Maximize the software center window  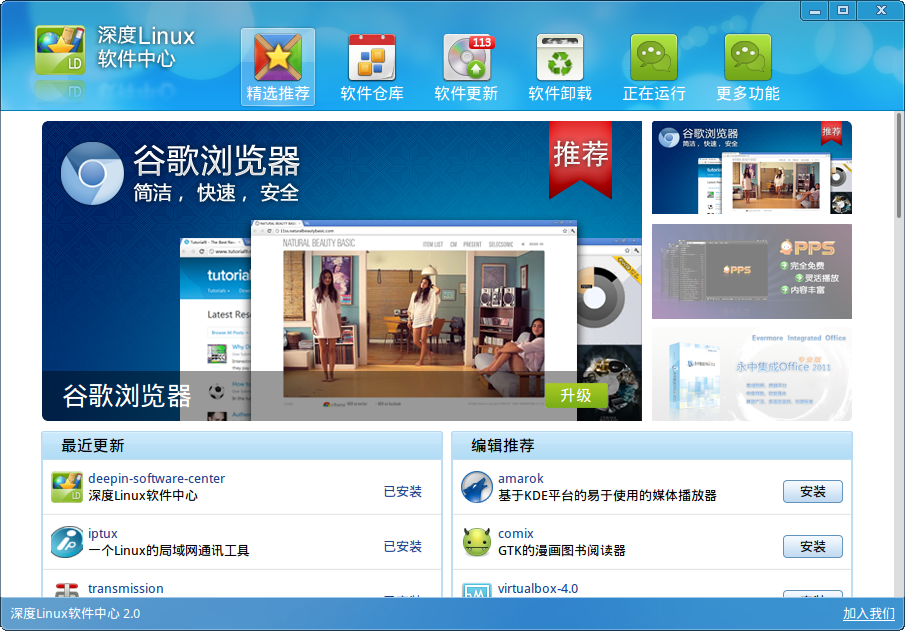843,10
